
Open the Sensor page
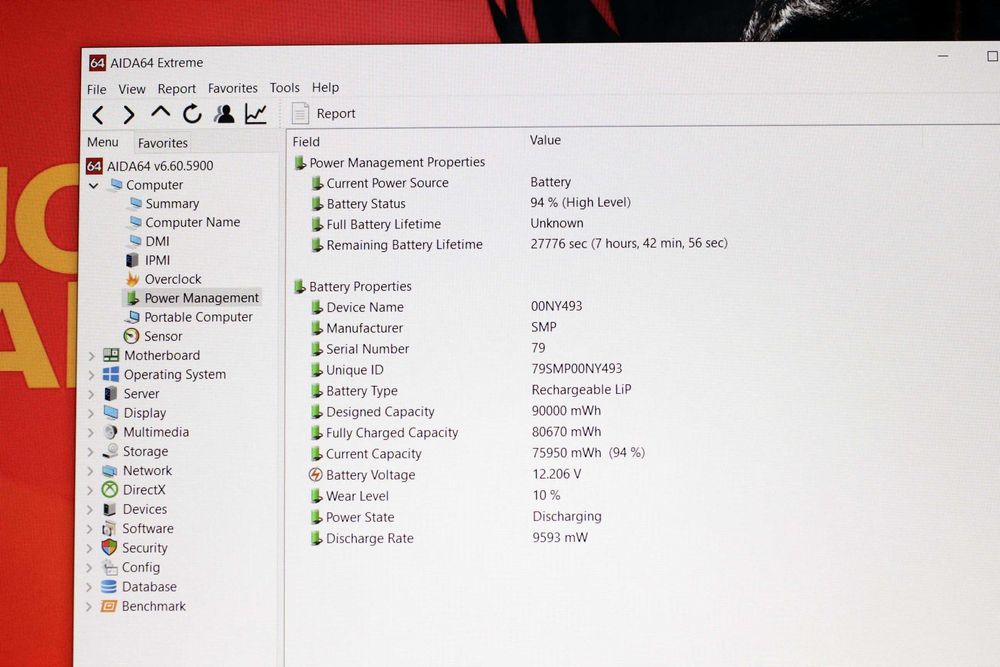[x=163, y=336]
